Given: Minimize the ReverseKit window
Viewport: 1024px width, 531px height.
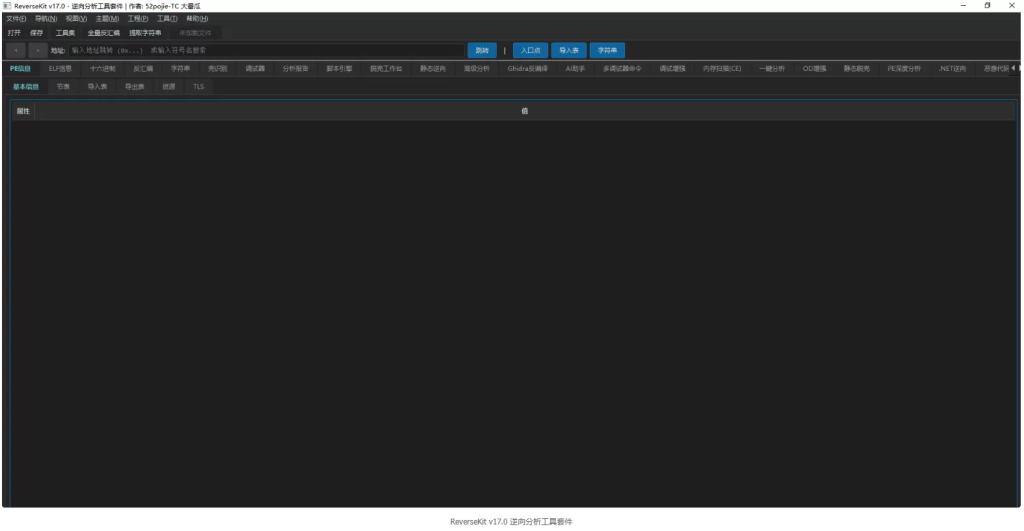Looking at the screenshot, I should pos(963,6).
